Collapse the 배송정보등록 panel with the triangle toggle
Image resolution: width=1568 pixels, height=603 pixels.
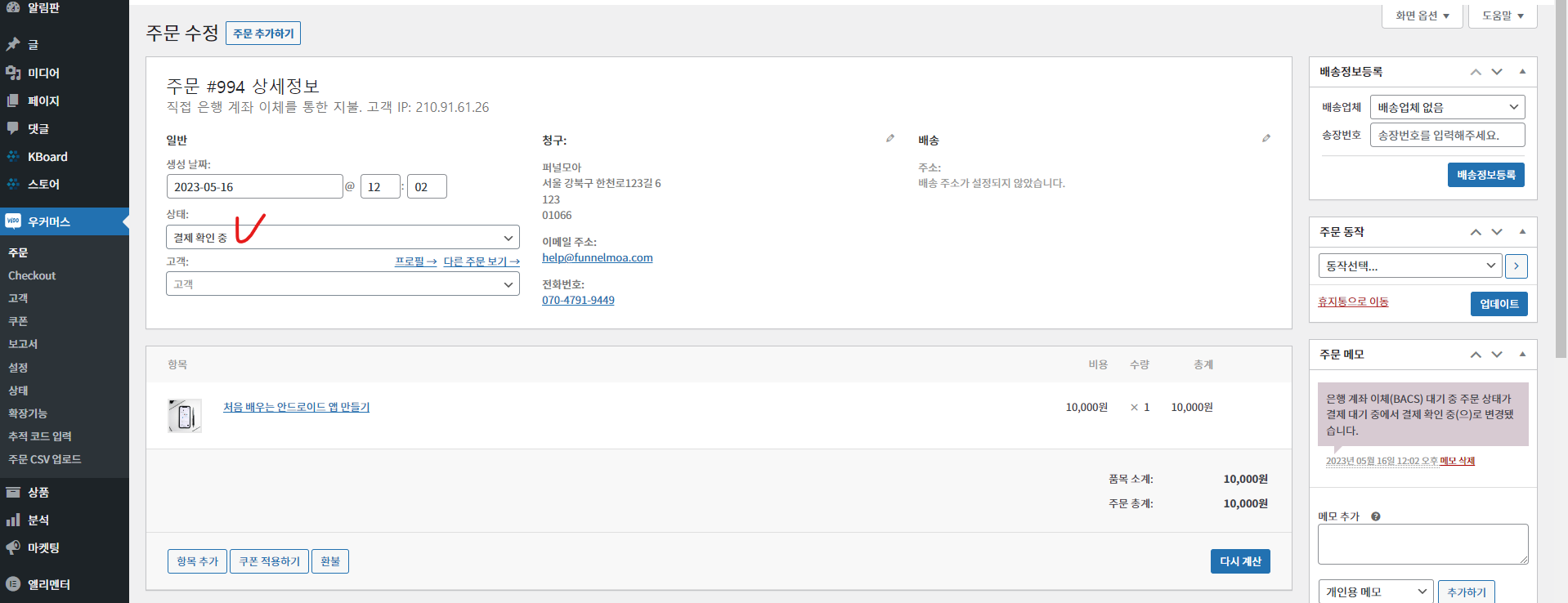(x=1522, y=71)
